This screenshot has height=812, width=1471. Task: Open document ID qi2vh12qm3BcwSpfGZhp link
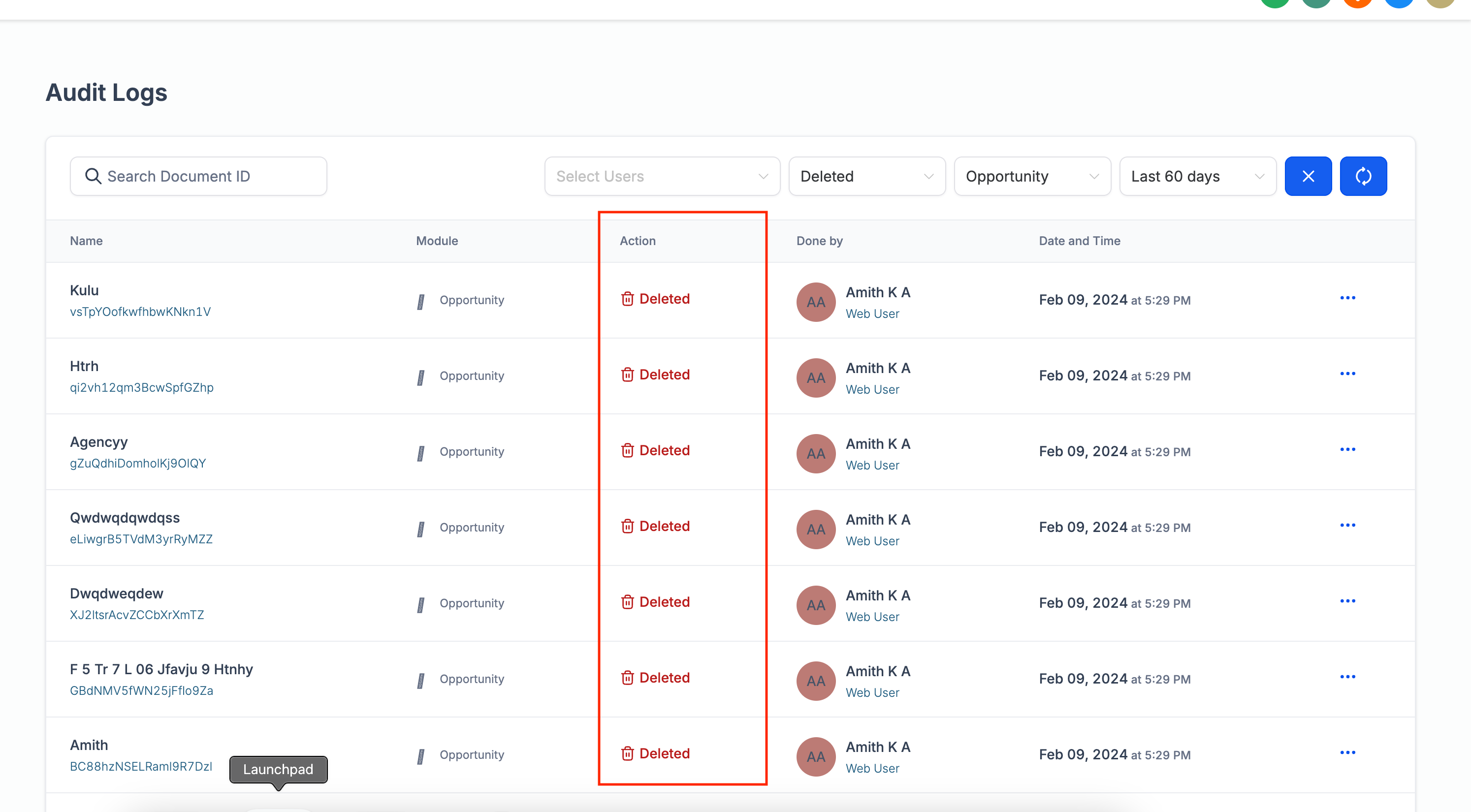[x=141, y=388]
